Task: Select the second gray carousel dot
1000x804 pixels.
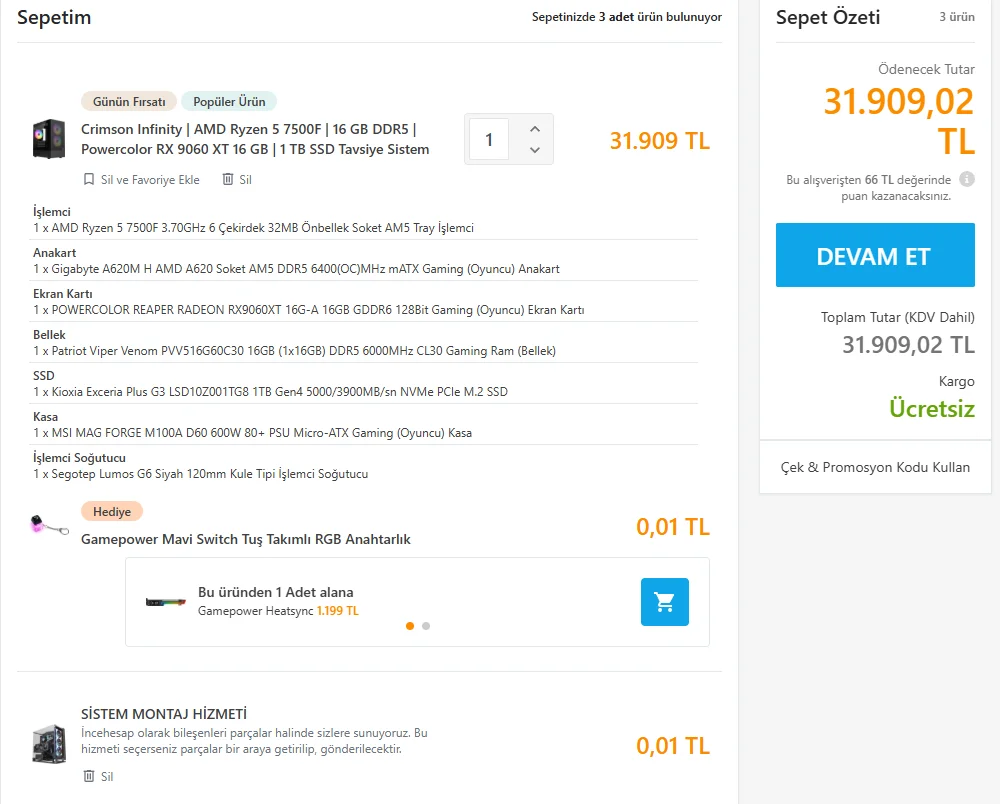Action: pyautogui.click(x=426, y=626)
